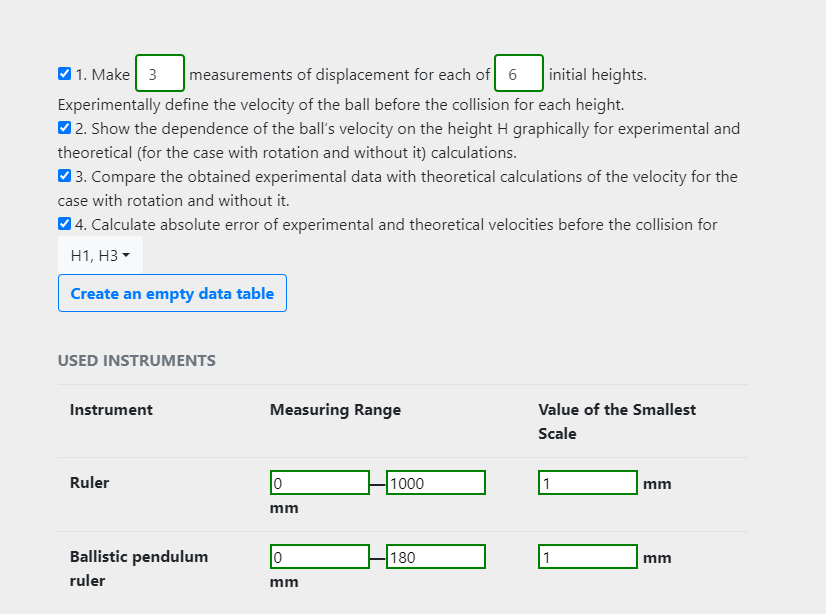Uncheck task 1 about displacement measurements

tap(63, 73)
